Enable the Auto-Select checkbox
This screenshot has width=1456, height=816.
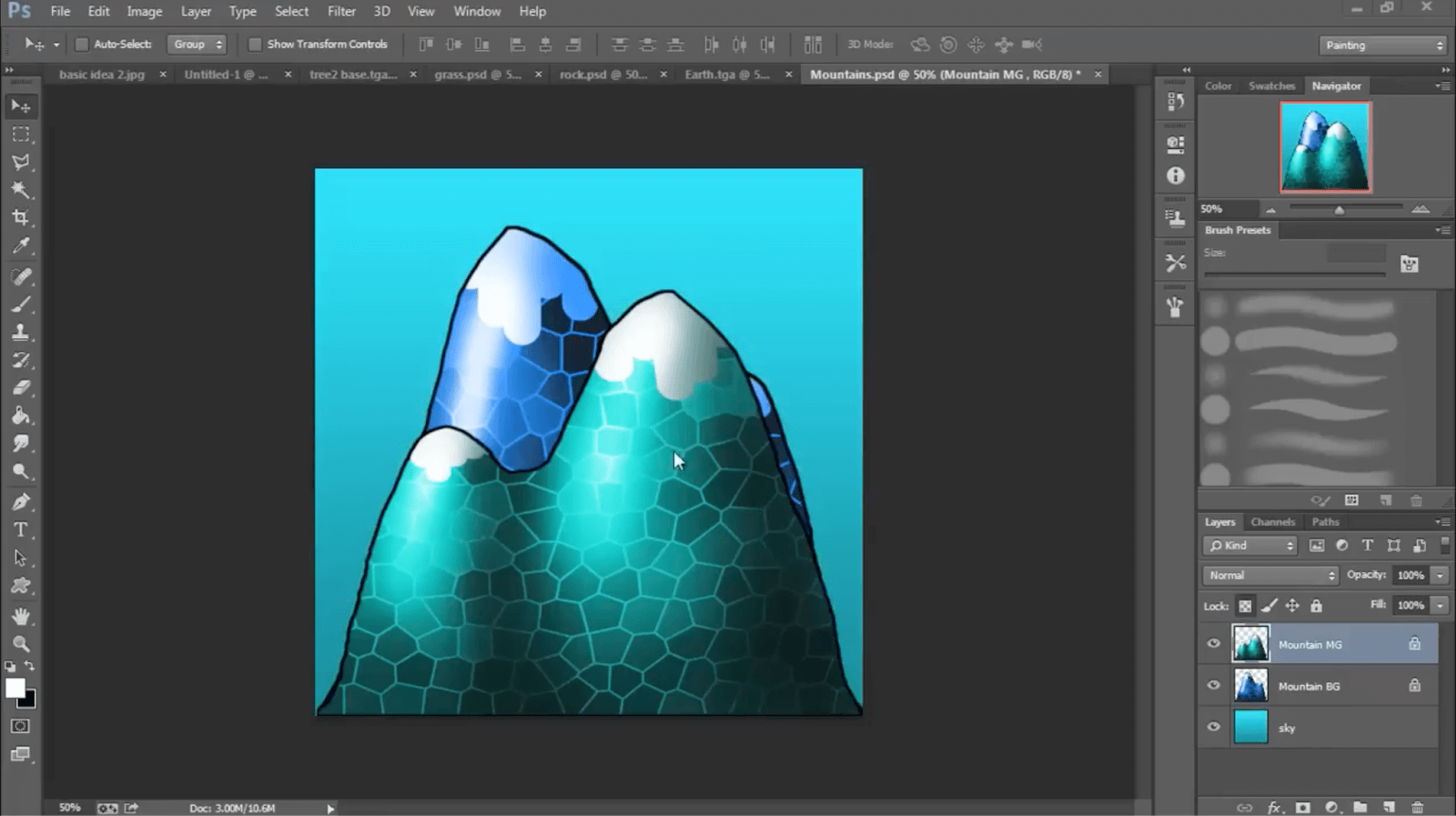tap(82, 44)
